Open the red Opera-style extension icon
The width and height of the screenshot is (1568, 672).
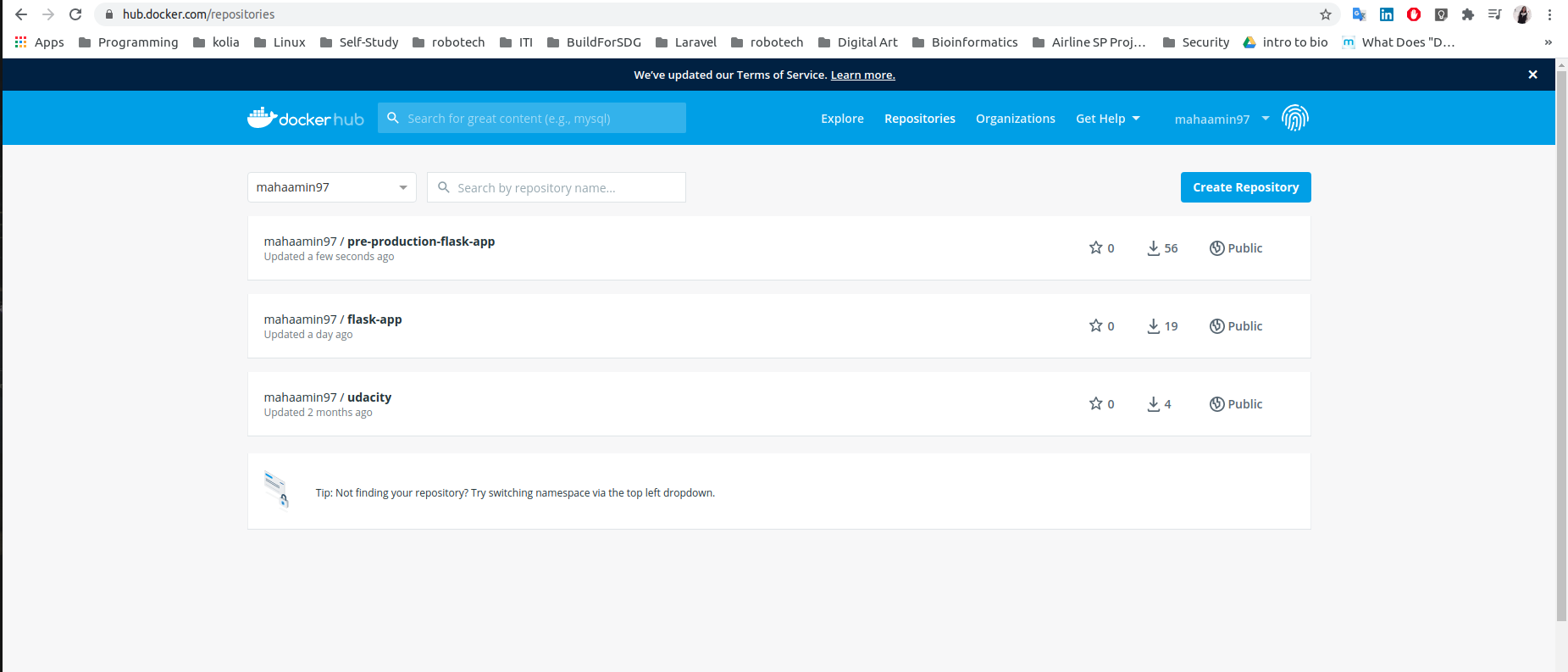(x=1414, y=14)
